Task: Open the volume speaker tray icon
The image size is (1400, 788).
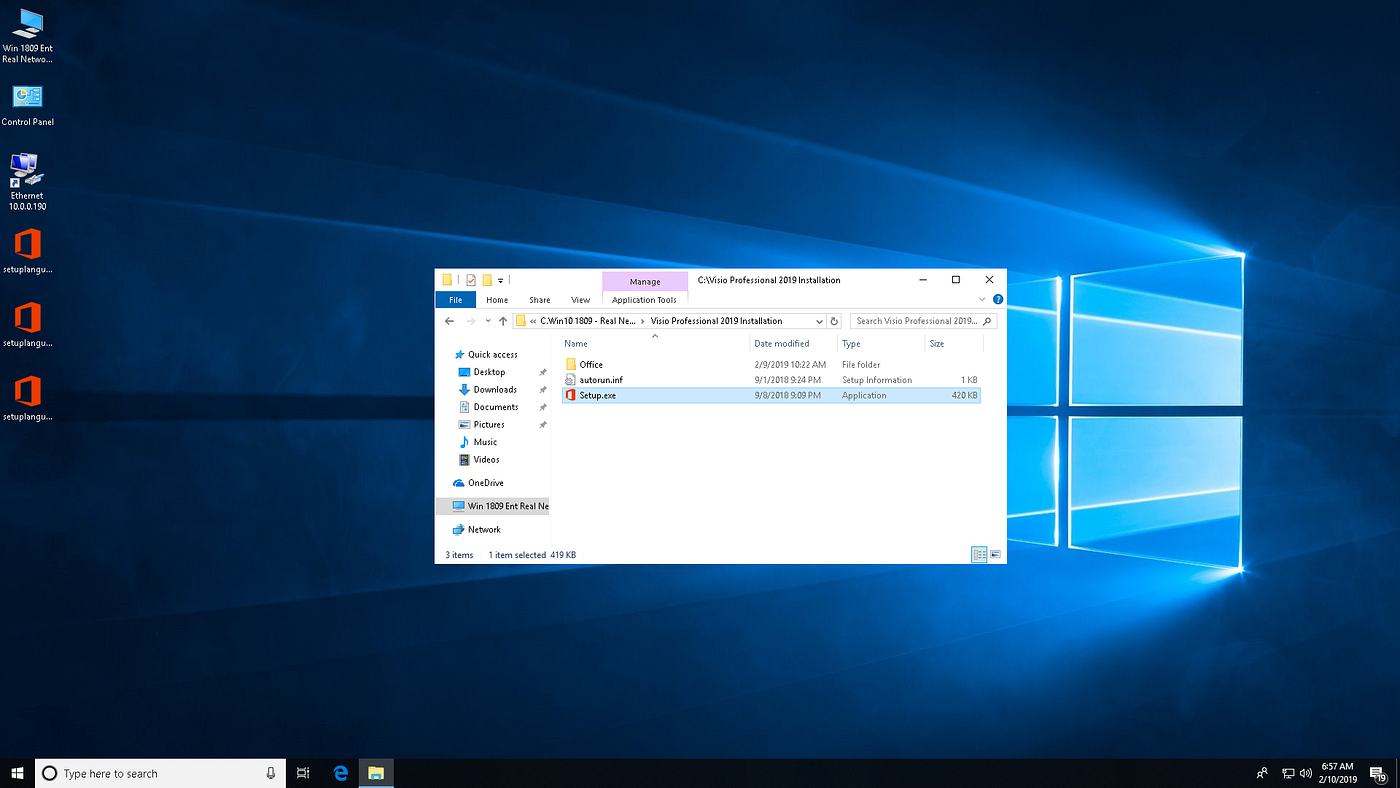Action: coord(1305,773)
